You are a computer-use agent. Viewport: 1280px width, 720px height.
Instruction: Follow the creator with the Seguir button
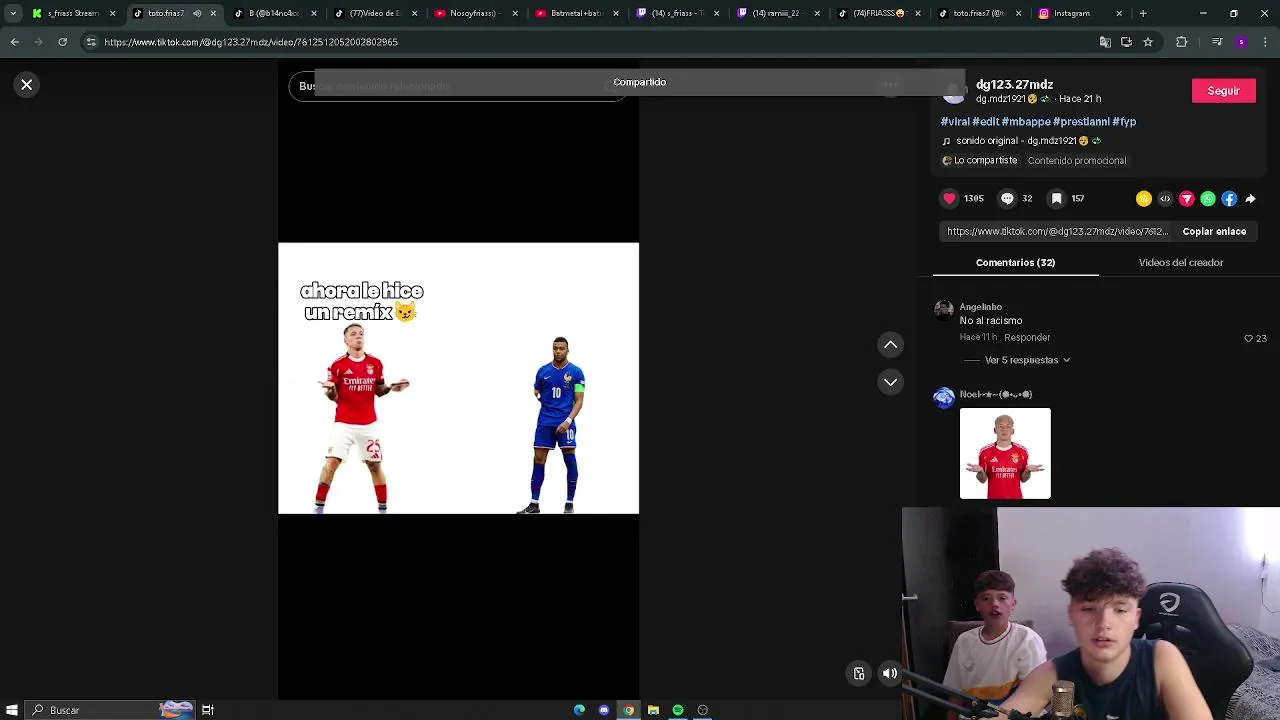[x=1223, y=91]
